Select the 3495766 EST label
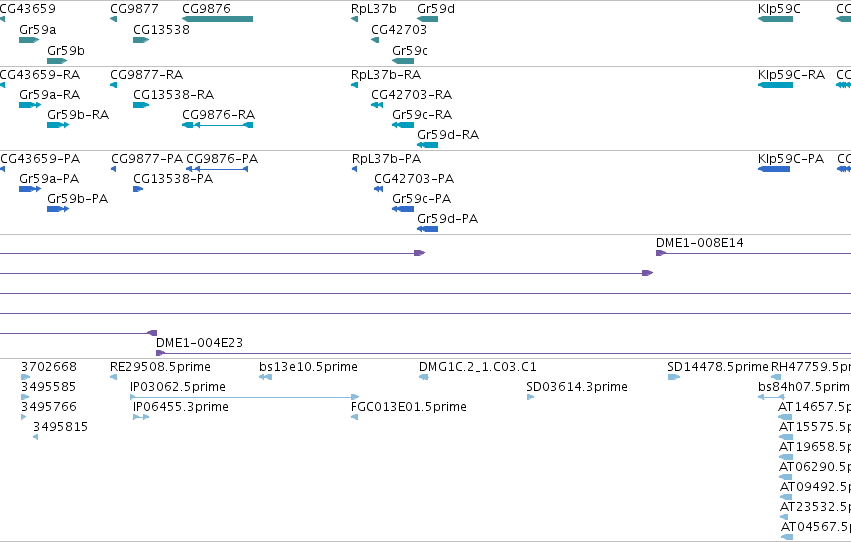Image resolution: width=851 pixels, height=542 pixels. click(x=49, y=407)
